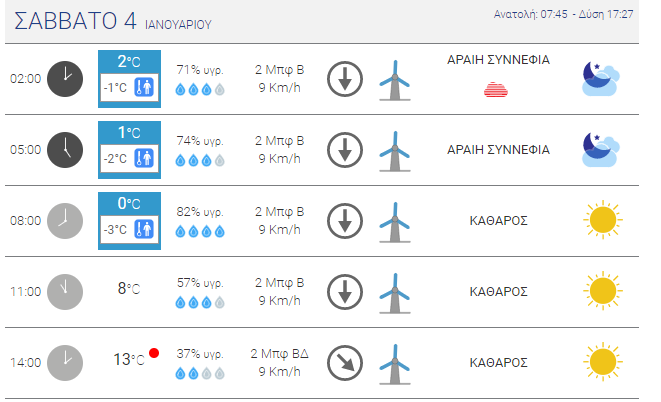
Task: Click the red Sahara dust cloud icon
Action: [x=496, y=90]
